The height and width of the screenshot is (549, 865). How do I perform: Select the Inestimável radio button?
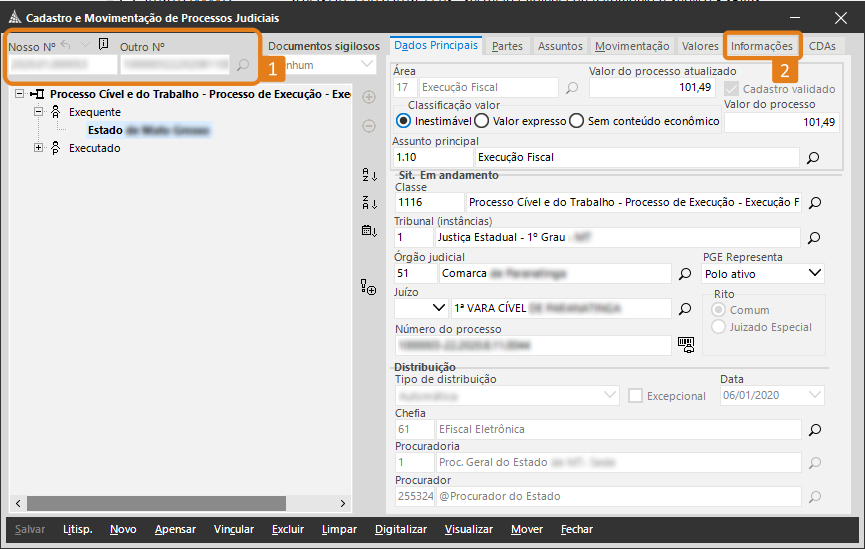click(404, 121)
